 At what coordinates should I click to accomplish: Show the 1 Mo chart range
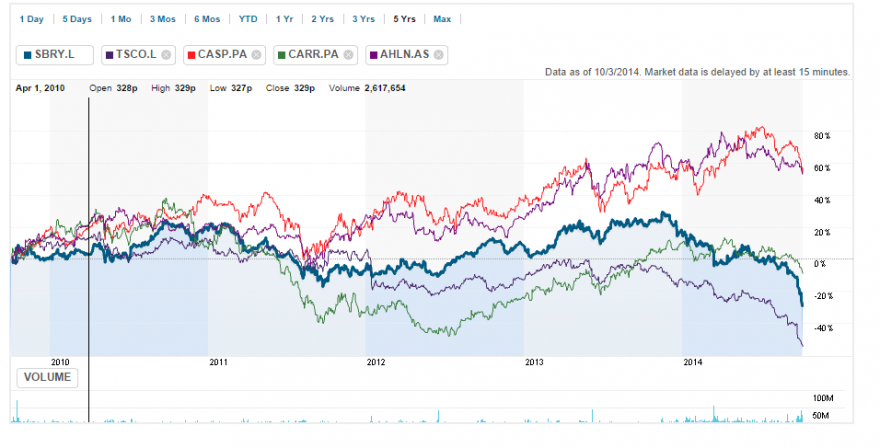click(121, 19)
